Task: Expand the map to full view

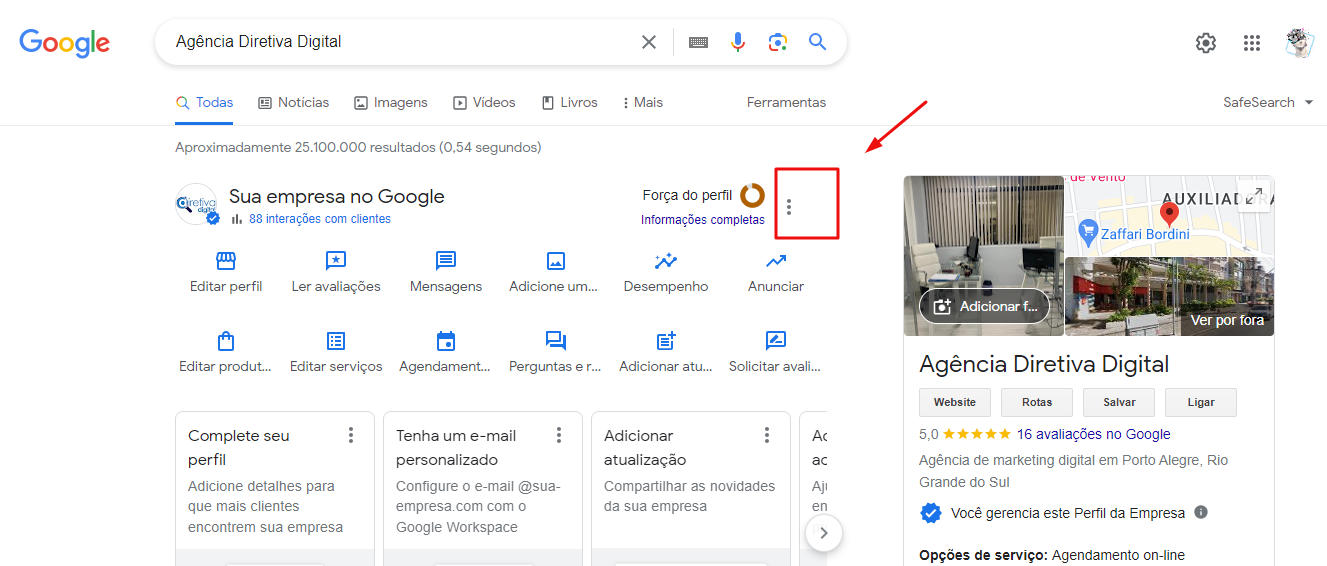Action: coord(1254,195)
